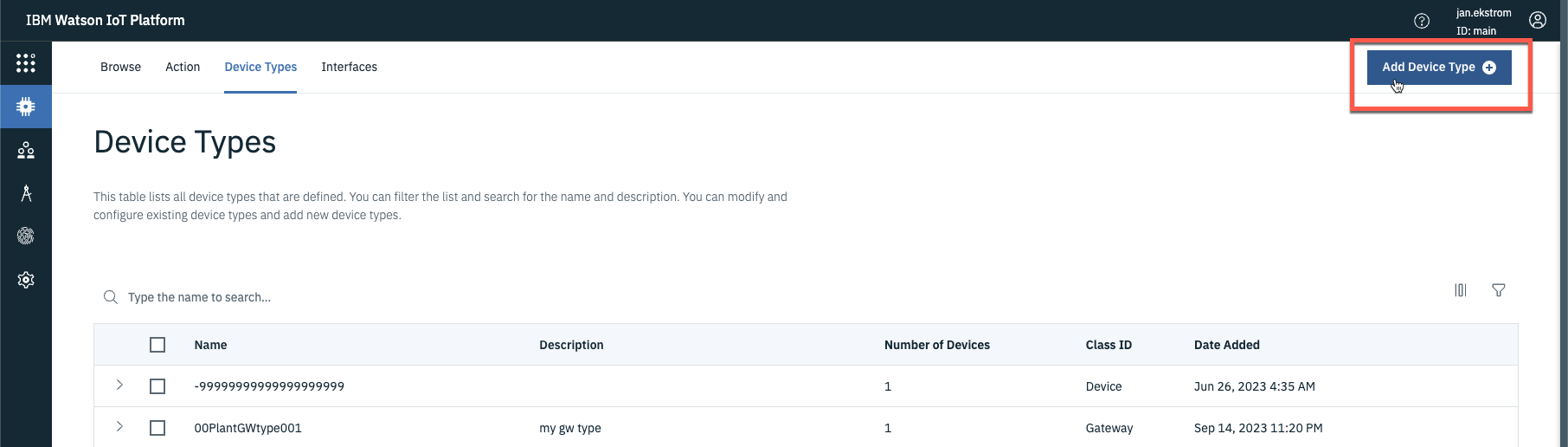Select the Device Types tab
Screen dimensions: 1568x447
(x=260, y=67)
